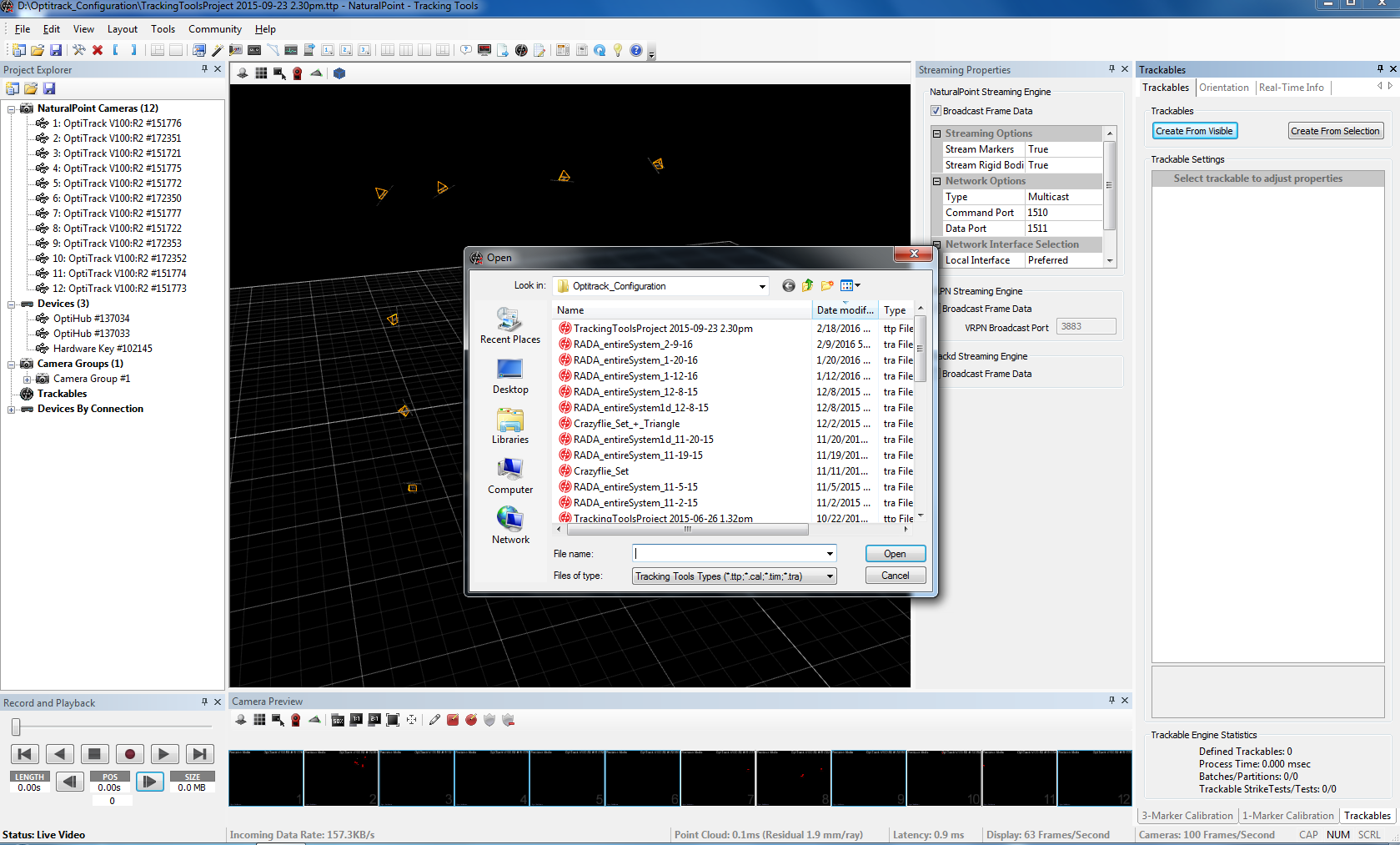This screenshot has height=845, width=1400.
Task: Click the Up One Level icon in Open dialog
Action: 807,286
